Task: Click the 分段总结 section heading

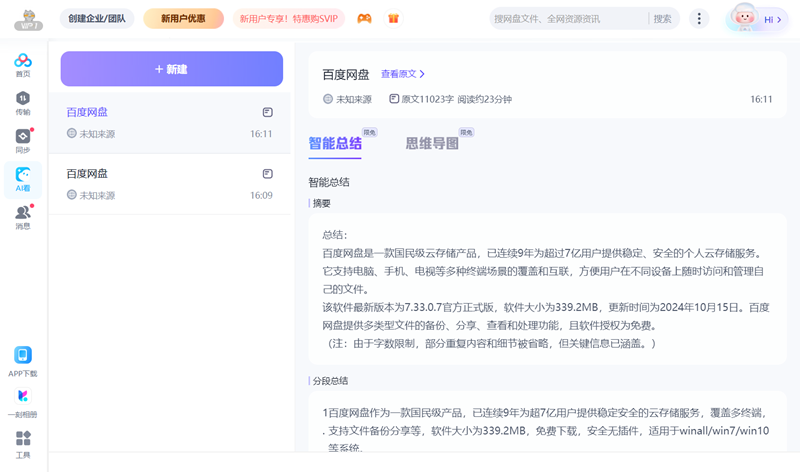Action: click(330, 381)
